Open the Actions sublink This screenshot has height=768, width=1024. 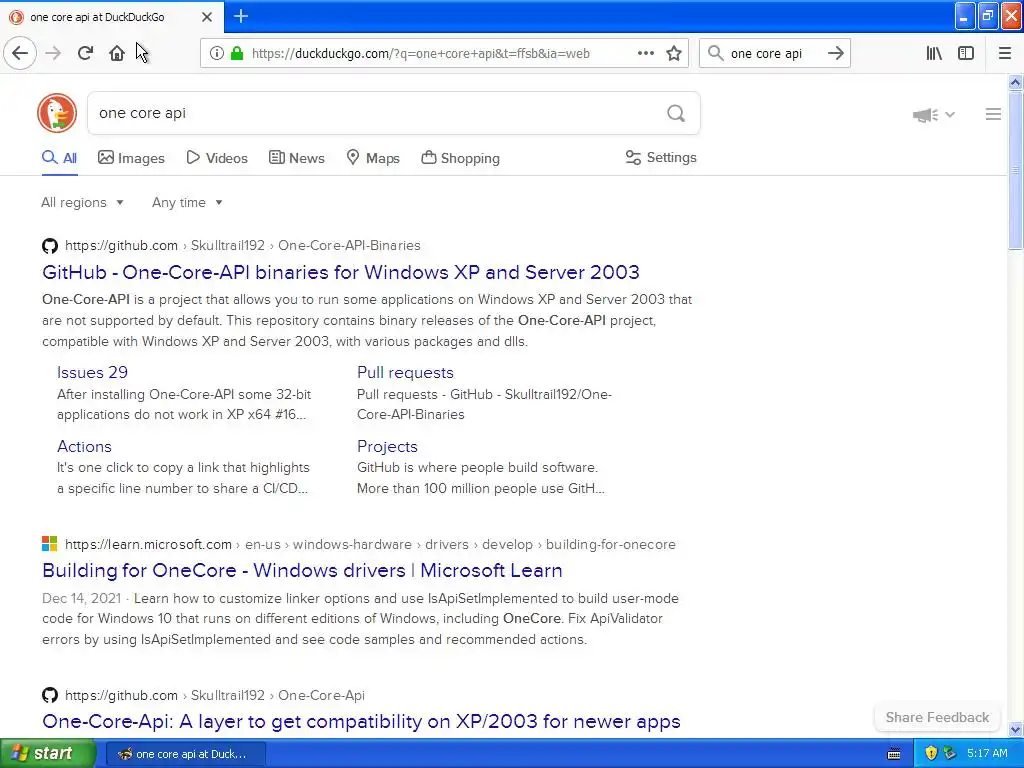[x=84, y=446]
